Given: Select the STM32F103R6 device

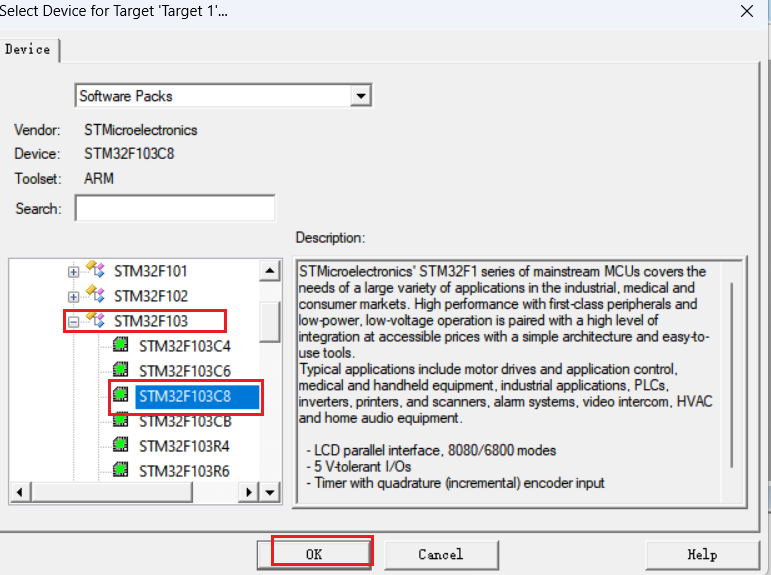Looking at the screenshot, I should (x=184, y=471).
